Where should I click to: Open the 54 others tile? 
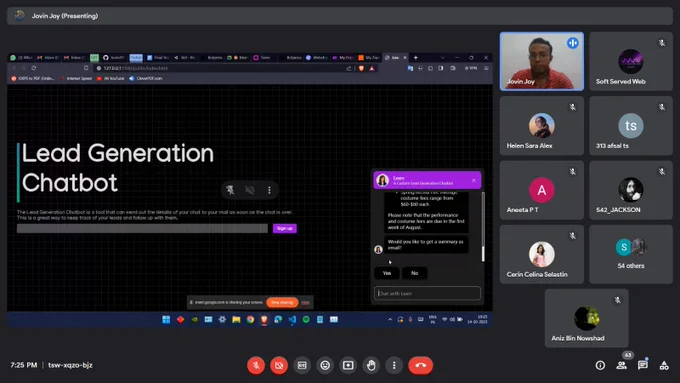(x=631, y=254)
